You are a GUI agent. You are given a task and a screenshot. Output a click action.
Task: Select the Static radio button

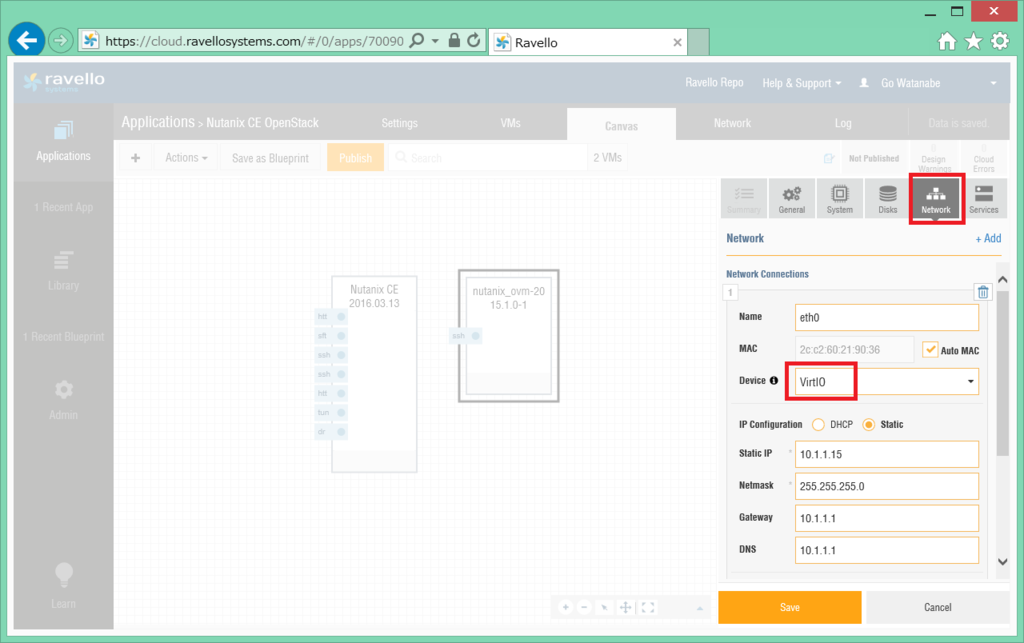click(x=869, y=424)
